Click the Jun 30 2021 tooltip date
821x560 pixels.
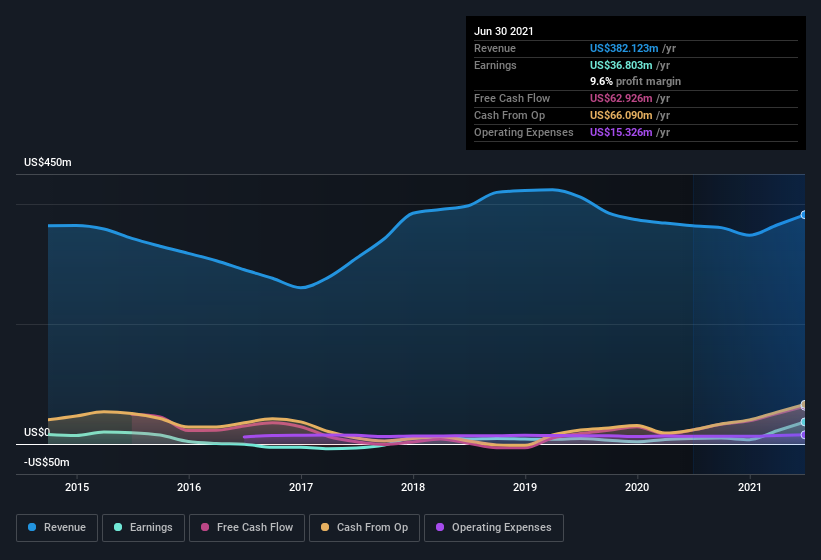pos(504,31)
